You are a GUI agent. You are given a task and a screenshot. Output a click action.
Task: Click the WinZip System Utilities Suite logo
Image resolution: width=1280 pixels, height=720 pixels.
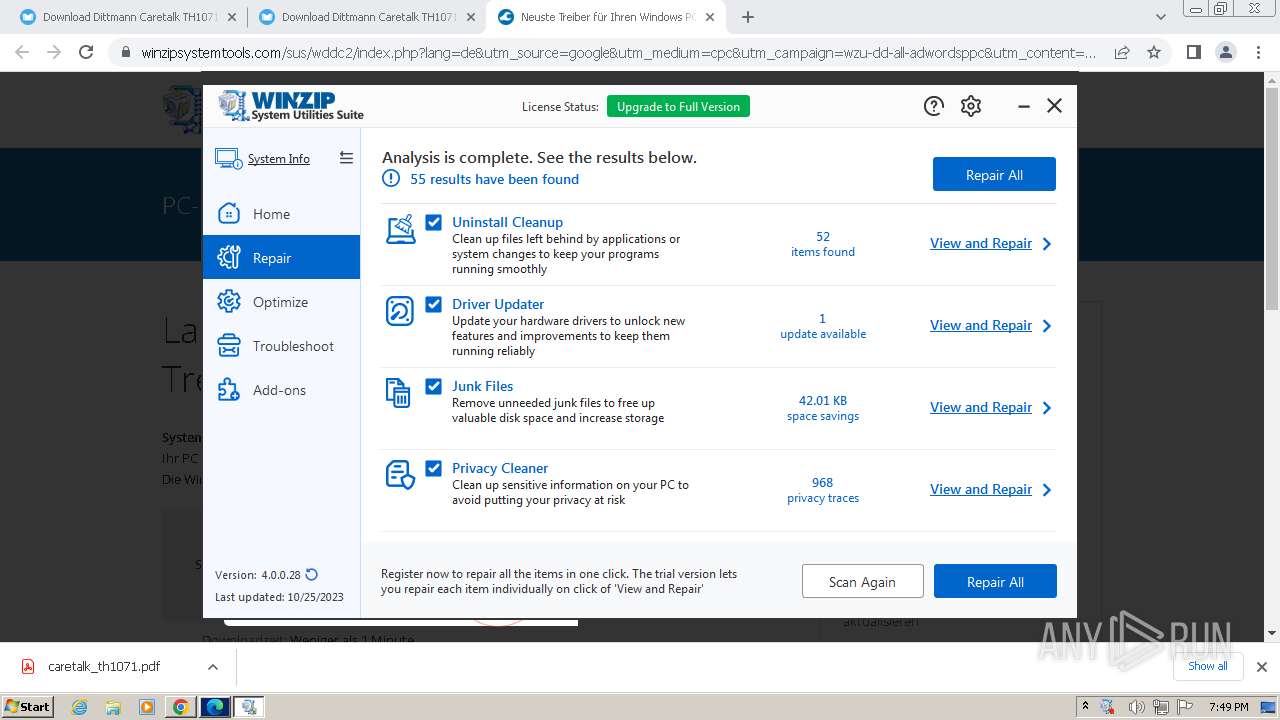(x=291, y=106)
